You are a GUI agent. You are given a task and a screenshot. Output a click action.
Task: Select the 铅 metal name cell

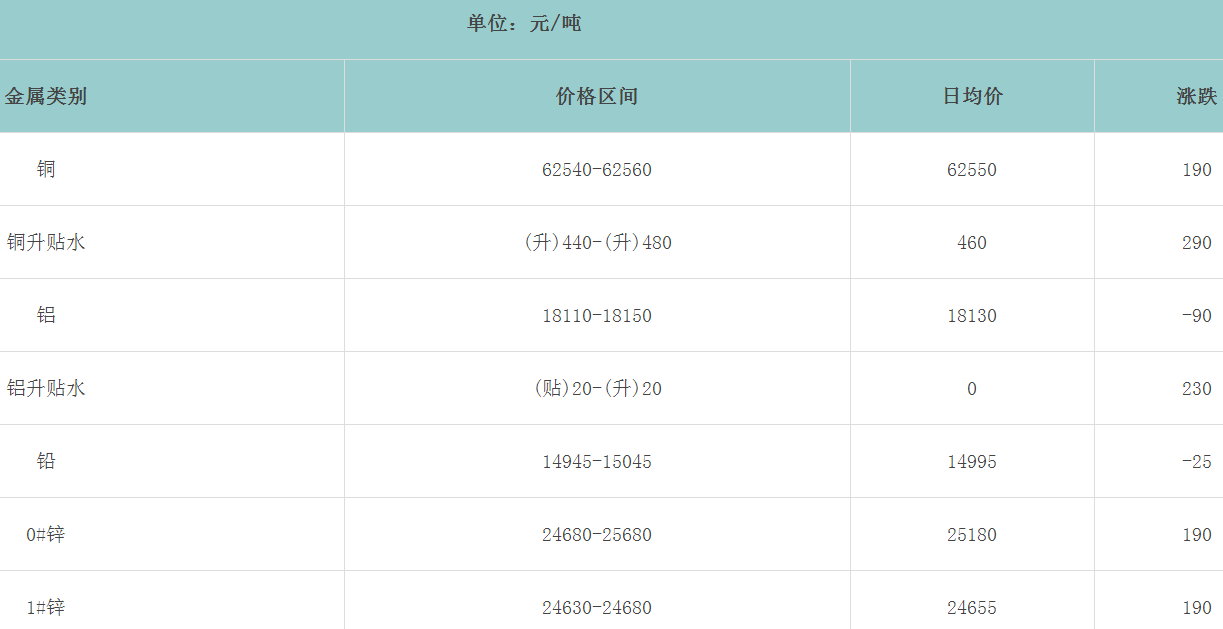46,462
